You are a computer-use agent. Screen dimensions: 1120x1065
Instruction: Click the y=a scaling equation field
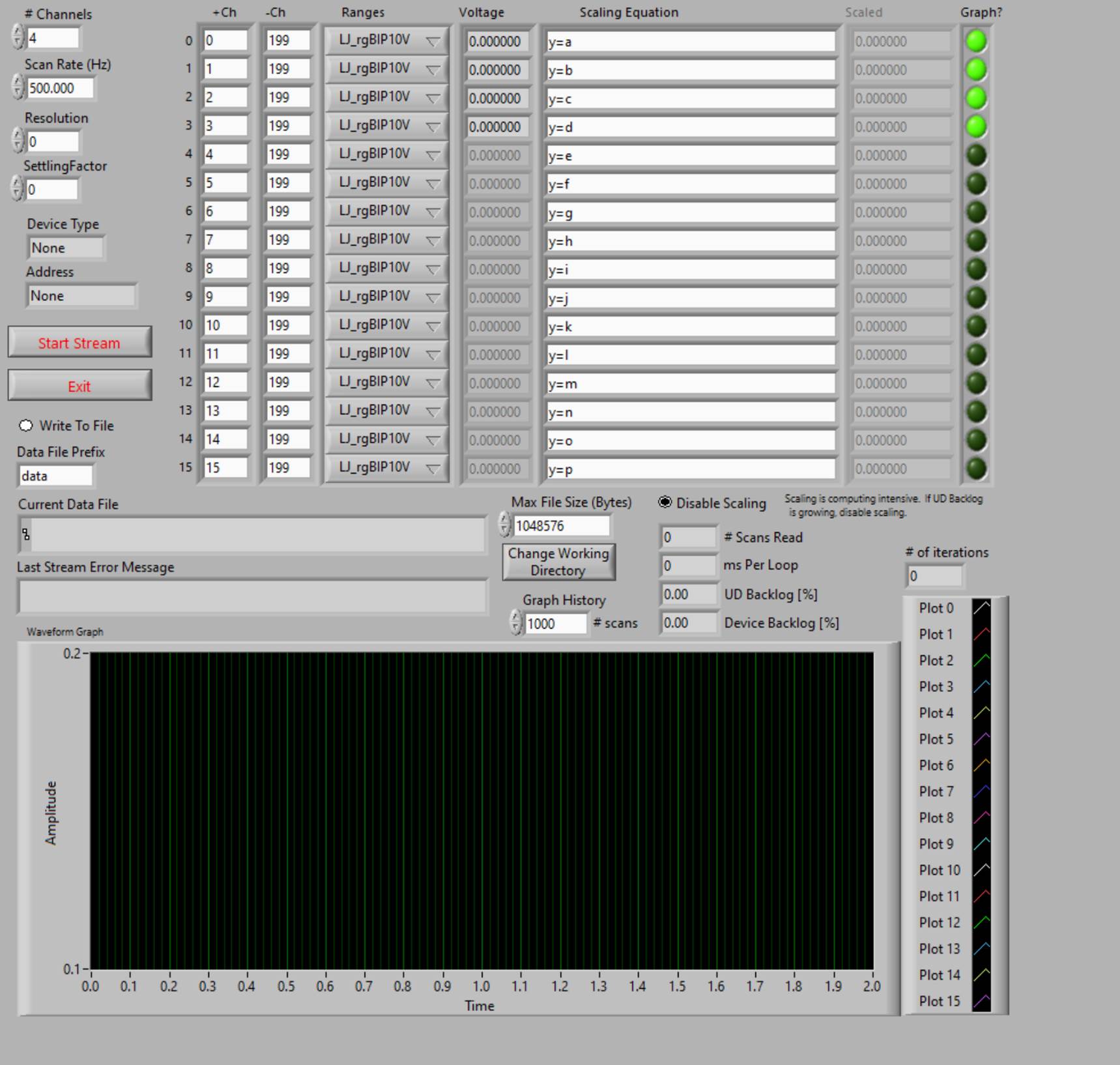point(691,42)
